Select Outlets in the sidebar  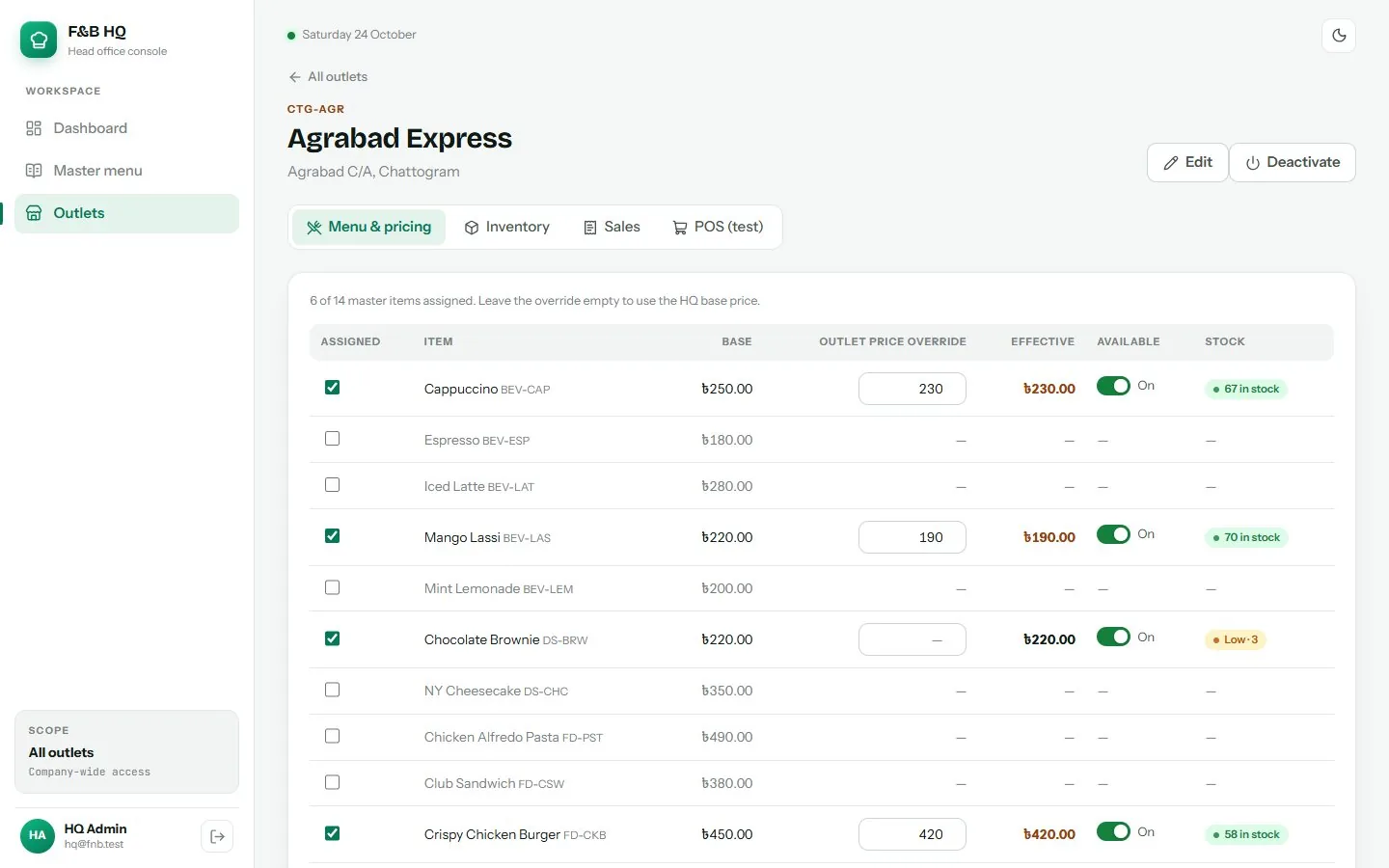[126, 213]
